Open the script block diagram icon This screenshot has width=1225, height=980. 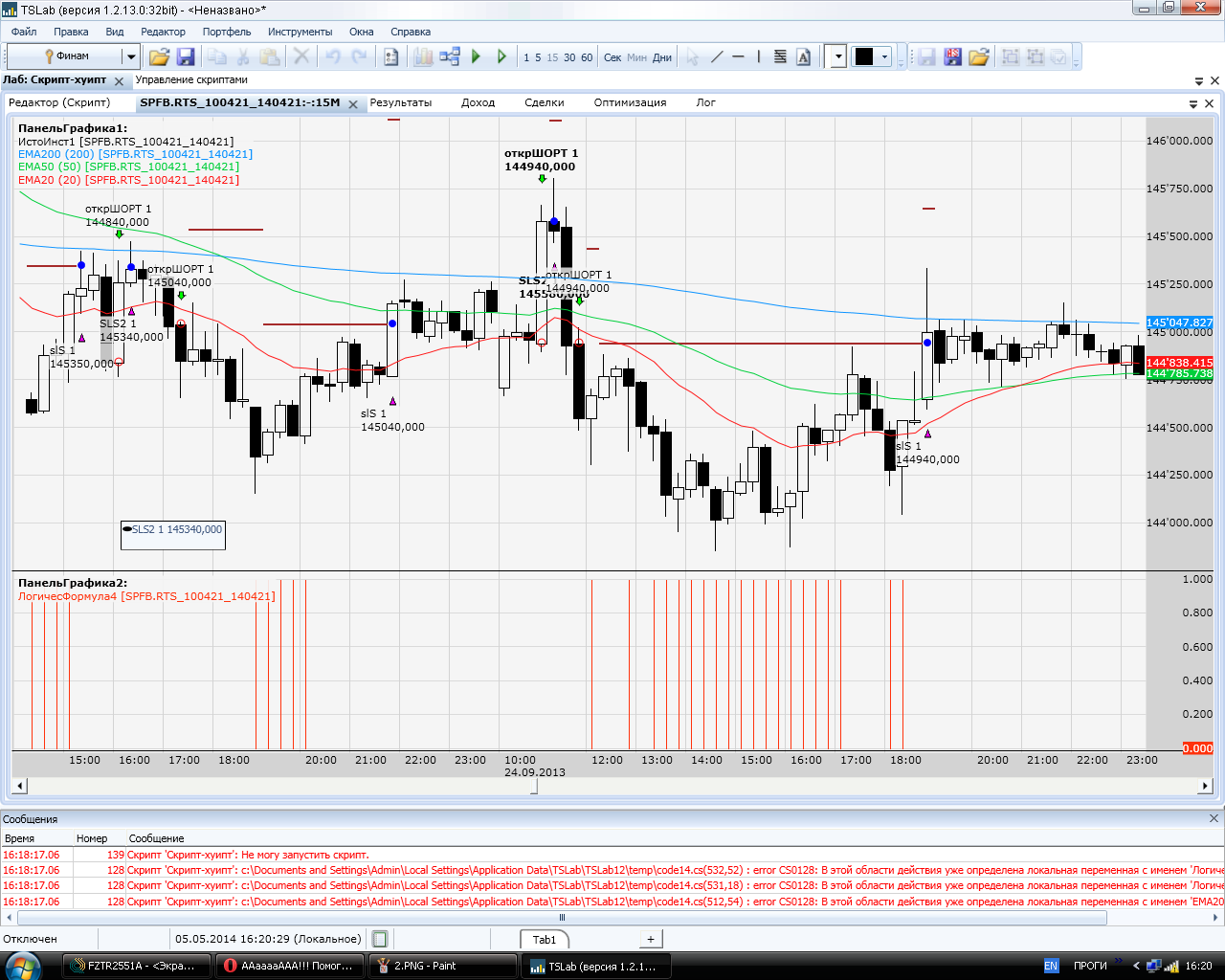pyautogui.click(x=450, y=57)
